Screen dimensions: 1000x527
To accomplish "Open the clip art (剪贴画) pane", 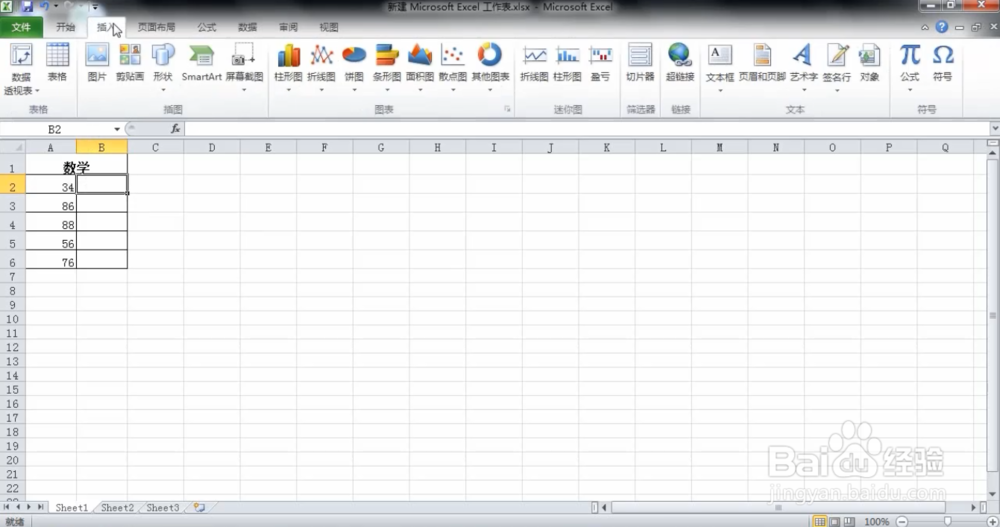I will coord(129,63).
